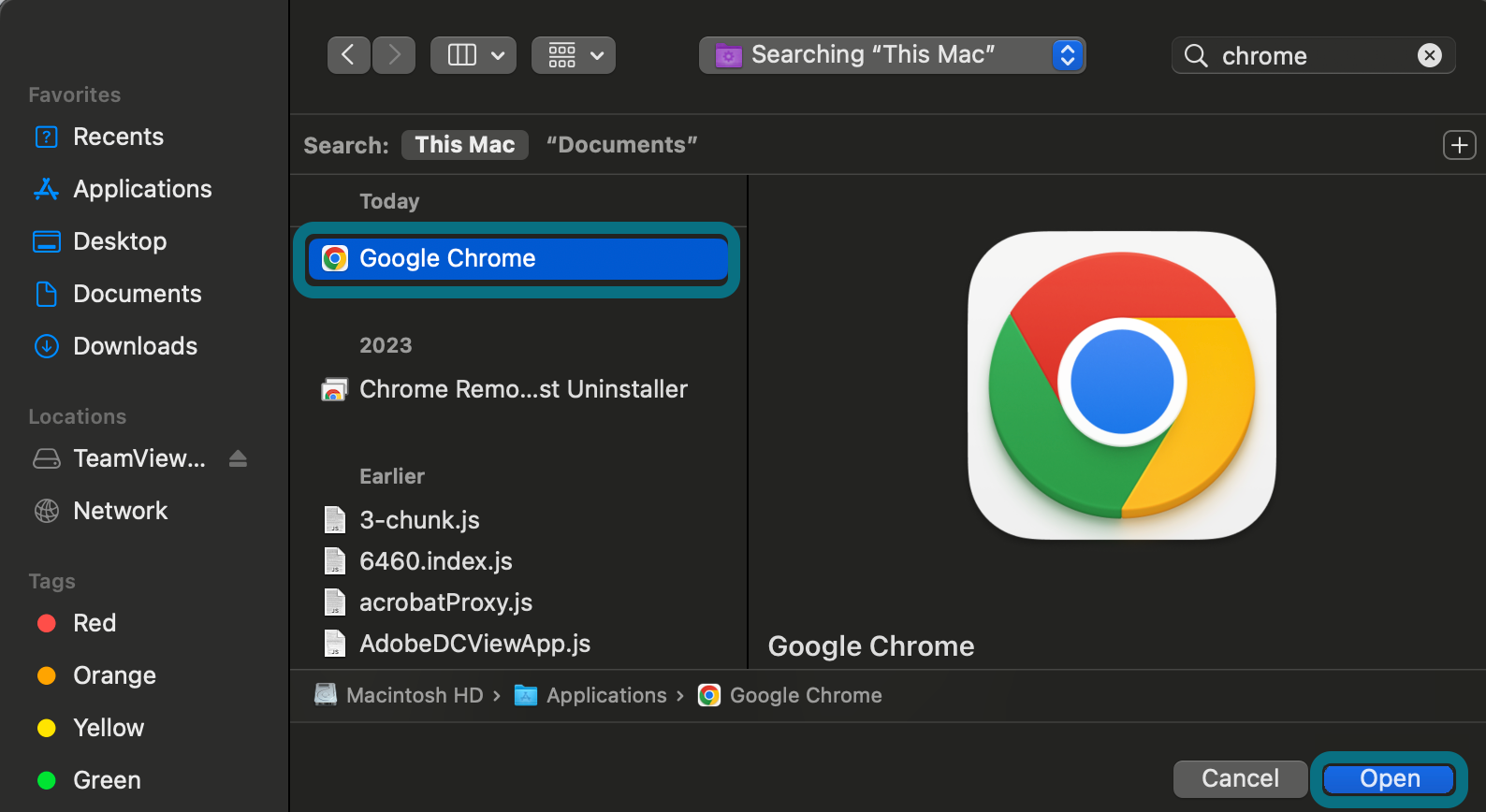Click the Documents sidebar icon
Viewport: 1486px width, 812px height.
(x=46, y=294)
